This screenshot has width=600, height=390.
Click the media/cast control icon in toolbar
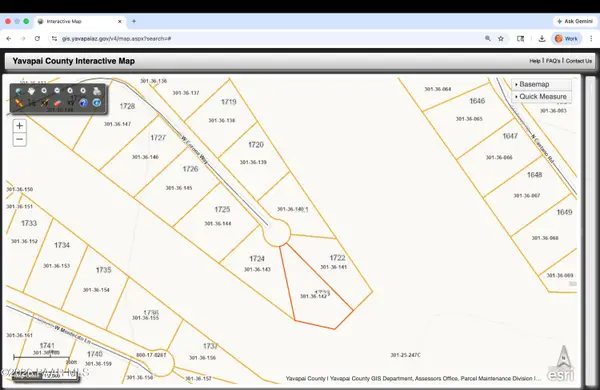point(520,39)
